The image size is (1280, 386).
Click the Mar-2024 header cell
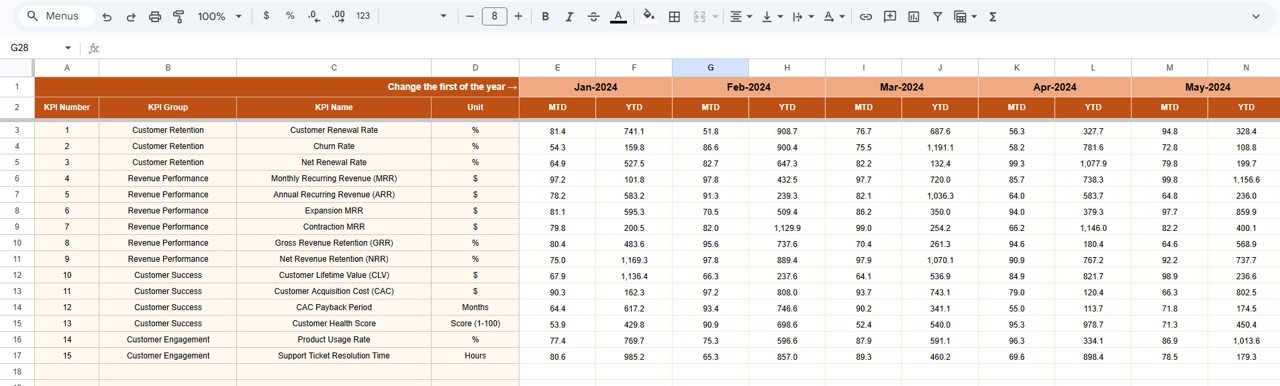click(901, 87)
